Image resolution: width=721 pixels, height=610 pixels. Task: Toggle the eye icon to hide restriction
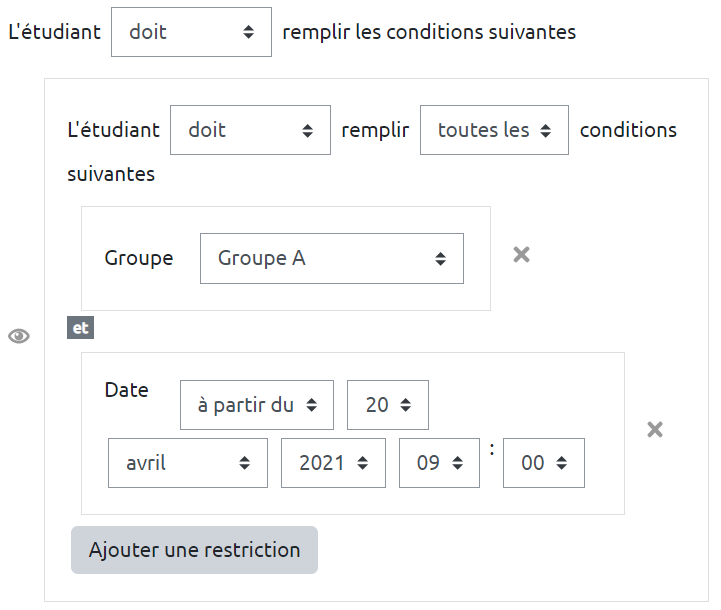pos(19,336)
